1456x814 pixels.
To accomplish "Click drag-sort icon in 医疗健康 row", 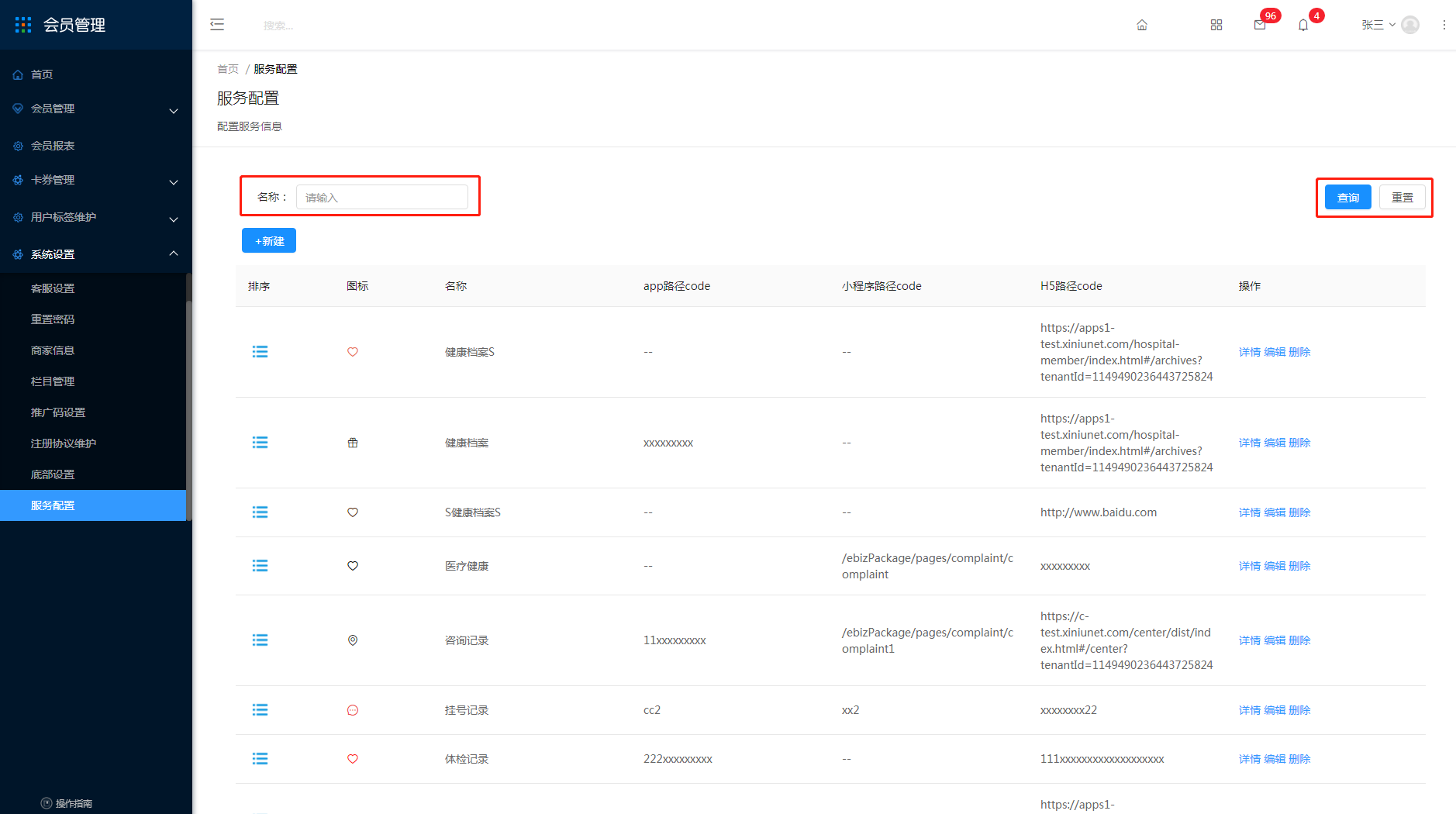I will click(260, 566).
